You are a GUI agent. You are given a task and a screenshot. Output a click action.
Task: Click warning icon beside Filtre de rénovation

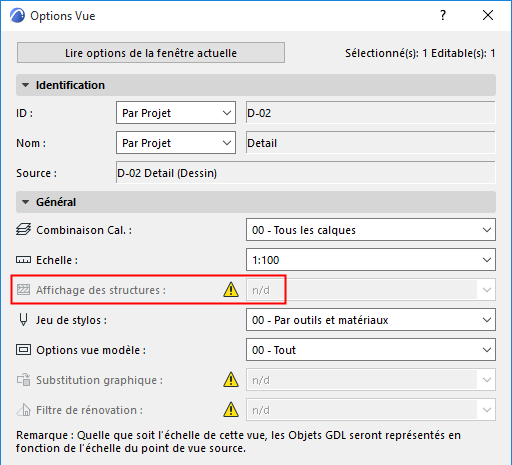tap(231, 409)
